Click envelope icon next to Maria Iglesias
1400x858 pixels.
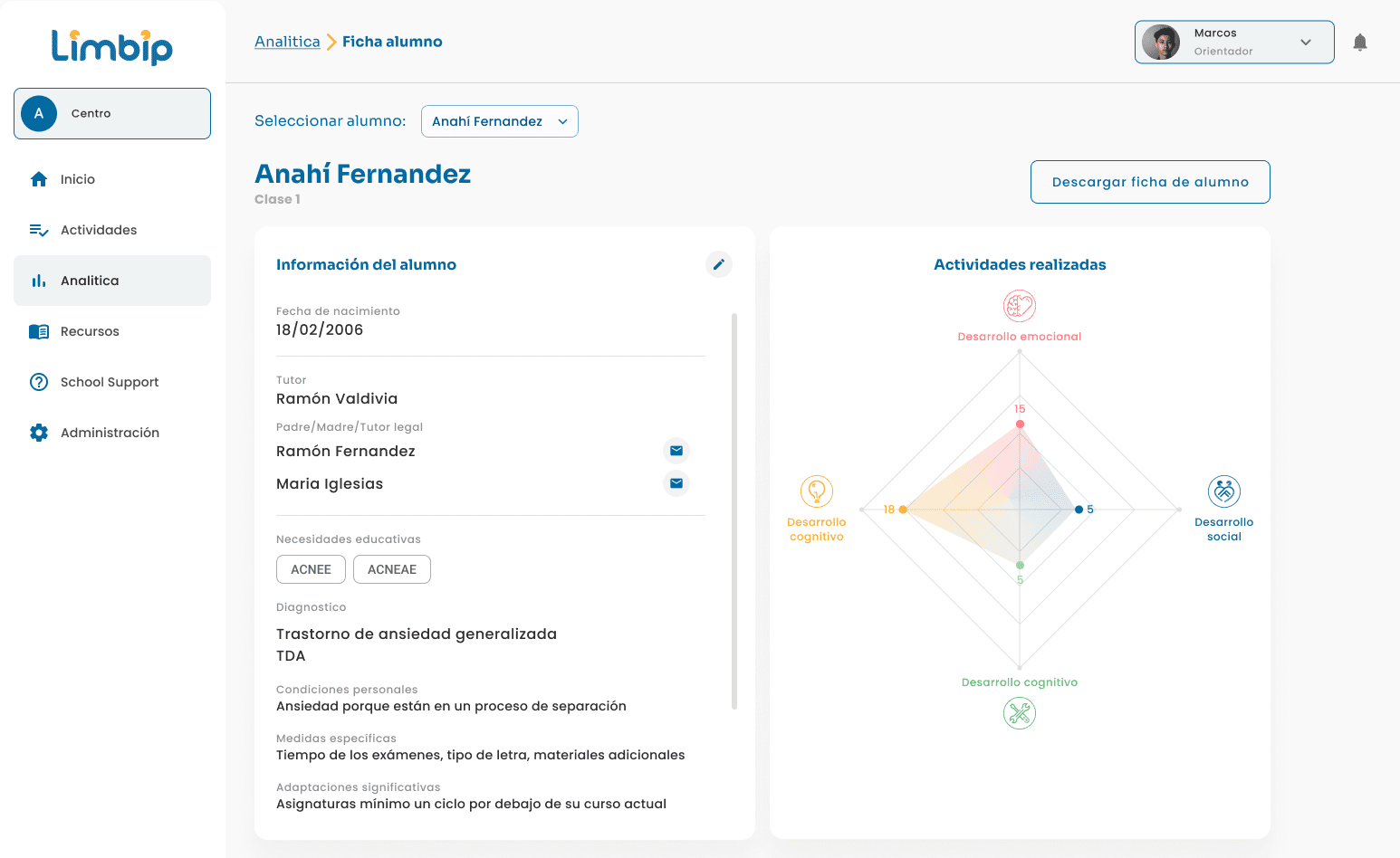tap(676, 483)
